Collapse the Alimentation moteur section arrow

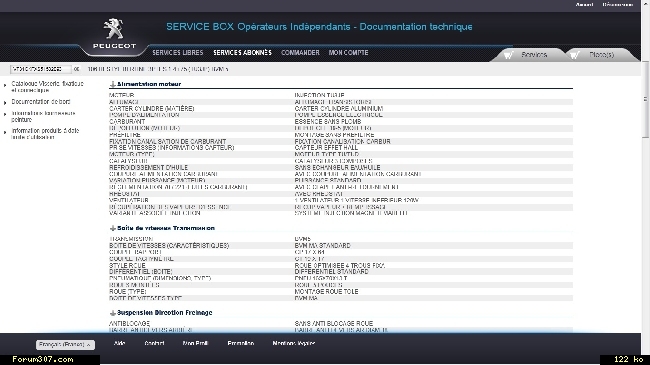tap(112, 84)
